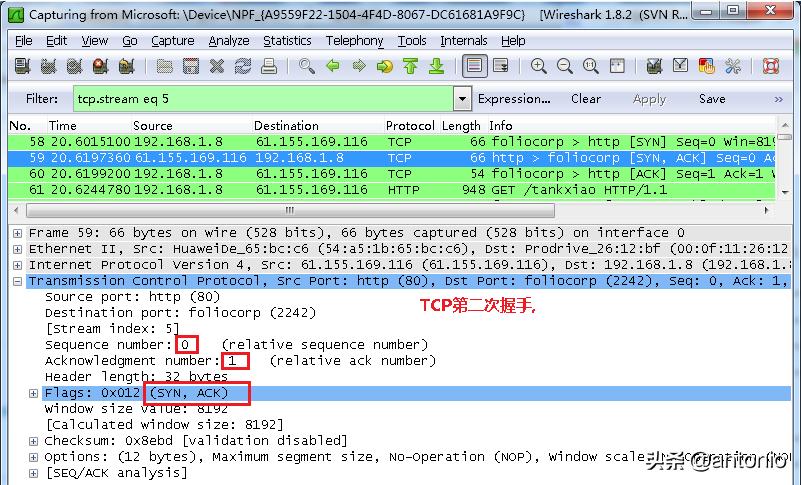Viewport: 801px width, 485px height.
Task: Expand the Frame 59 tree node
Action: (x=17, y=233)
